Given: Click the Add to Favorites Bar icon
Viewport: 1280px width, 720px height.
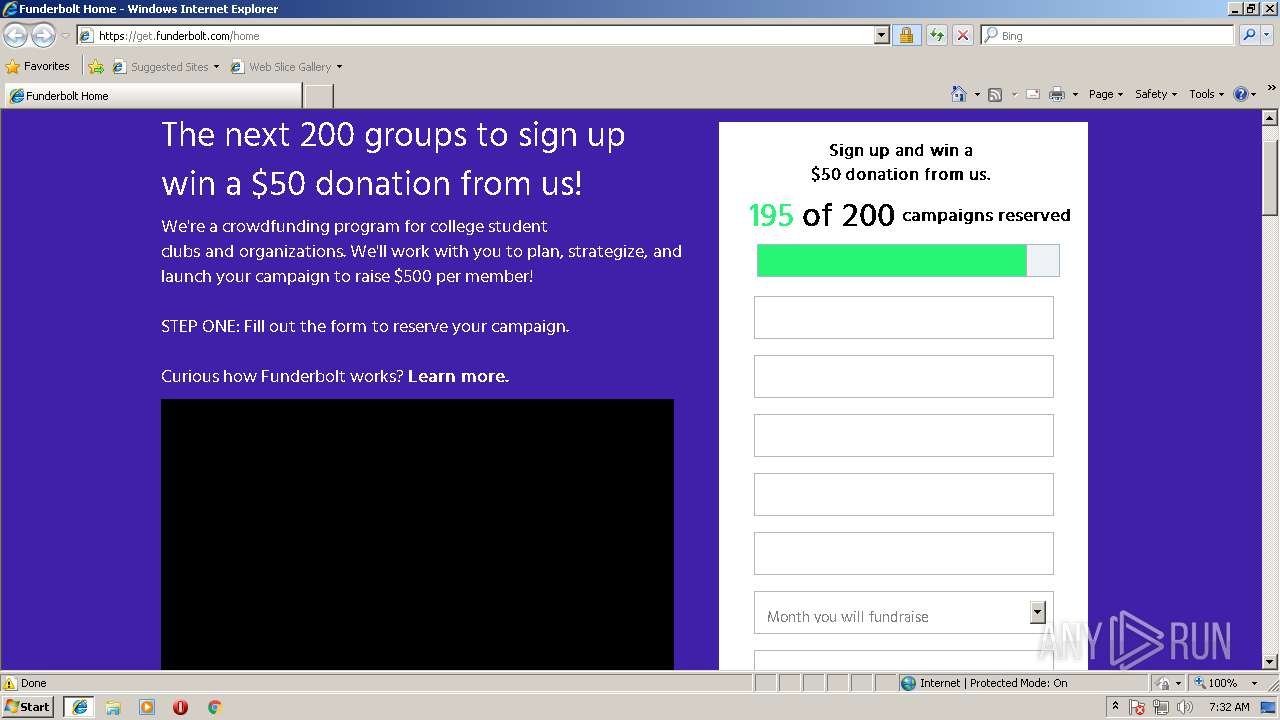Looking at the screenshot, I should (x=96, y=67).
